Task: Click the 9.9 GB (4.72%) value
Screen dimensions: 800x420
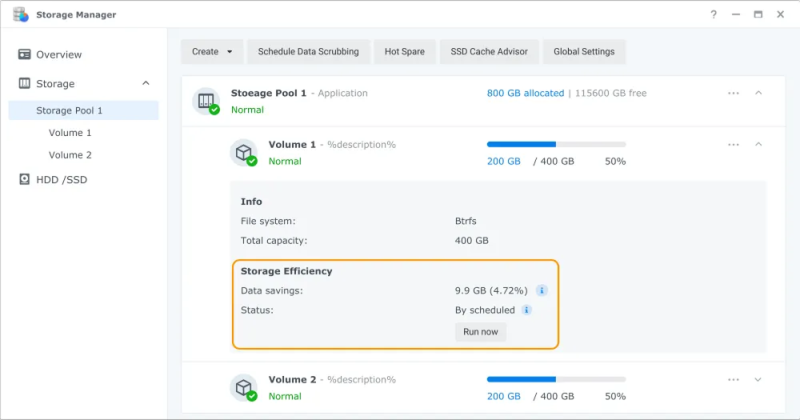Action: pyautogui.click(x=491, y=290)
